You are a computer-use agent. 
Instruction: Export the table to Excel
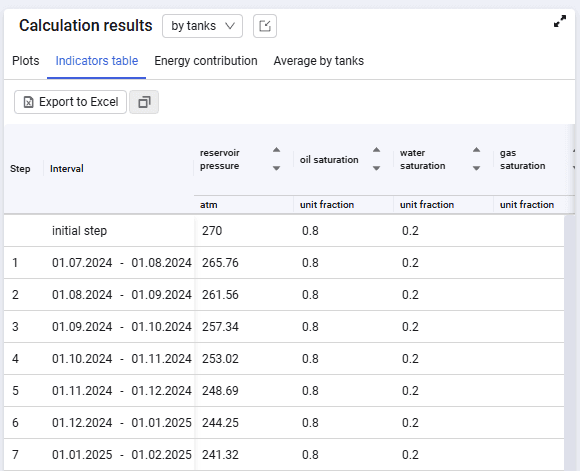tap(70, 102)
